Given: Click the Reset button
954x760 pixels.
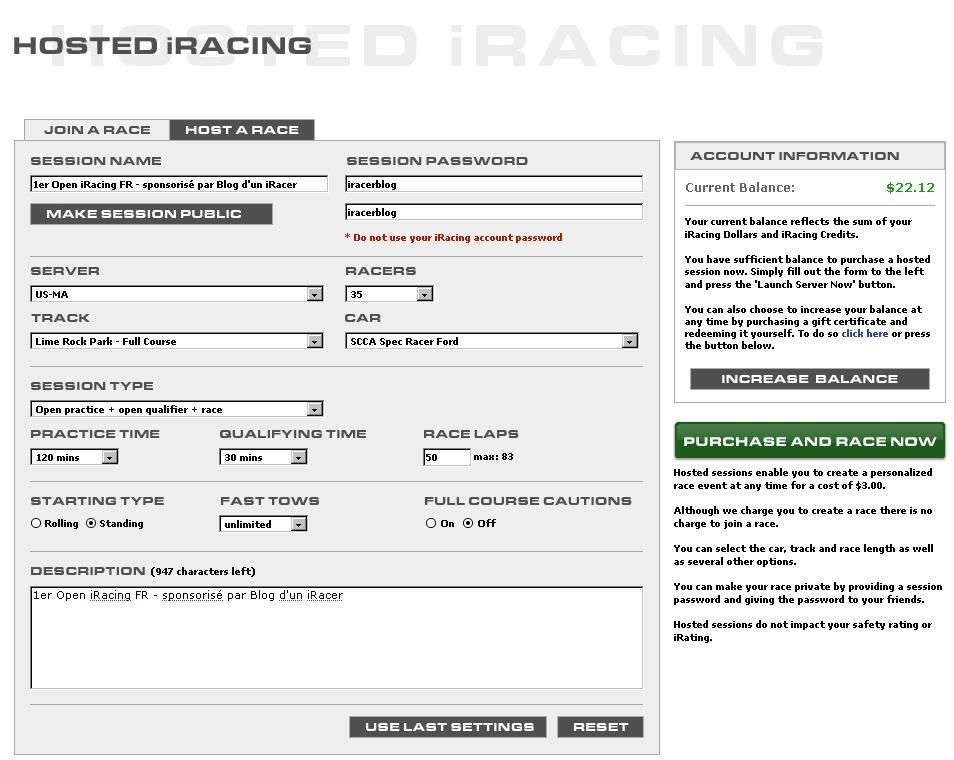Looking at the screenshot, I should click(x=600, y=727).
